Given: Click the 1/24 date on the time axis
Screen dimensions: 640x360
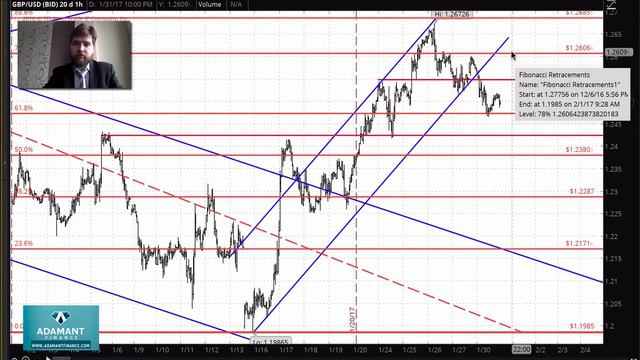Looking at the screenshot, I should point(385,350).
